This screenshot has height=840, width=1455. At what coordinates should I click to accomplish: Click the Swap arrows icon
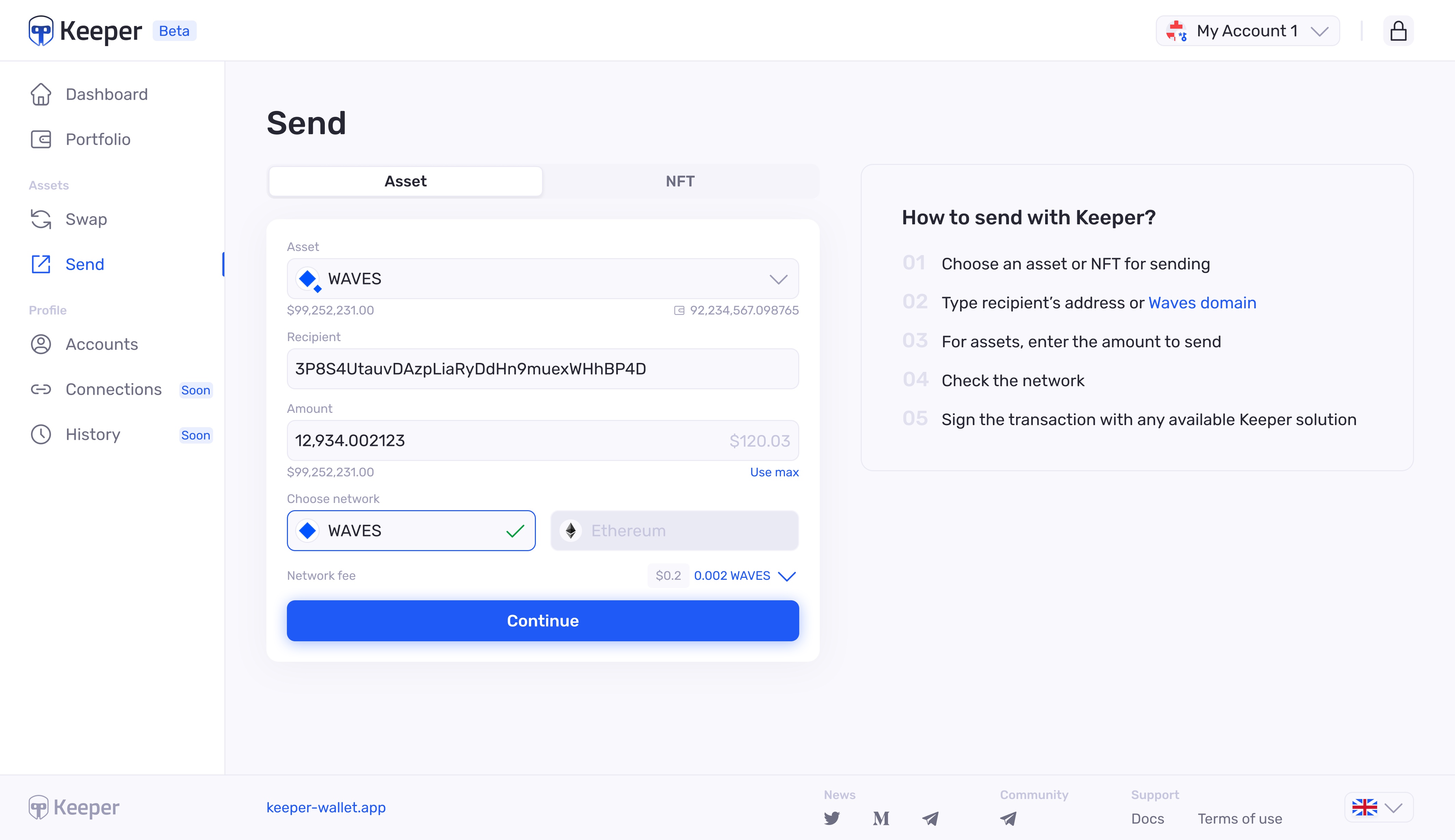(x=41, y=219)
